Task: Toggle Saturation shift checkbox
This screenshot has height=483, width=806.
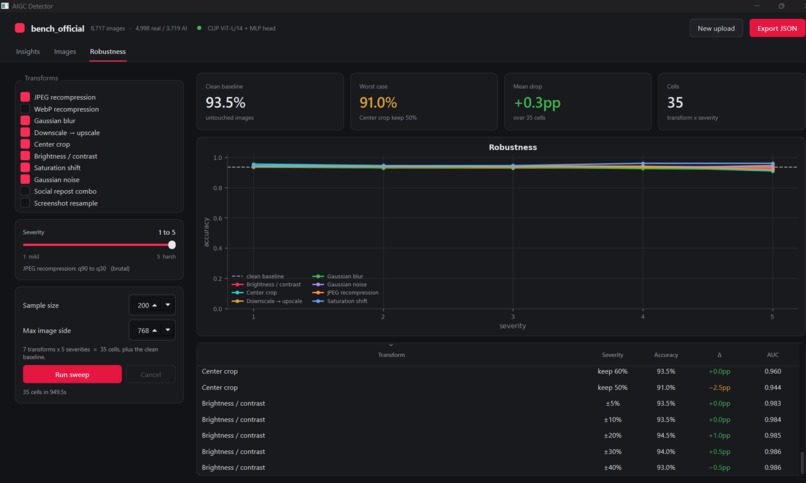Action: tap(25, 168)
